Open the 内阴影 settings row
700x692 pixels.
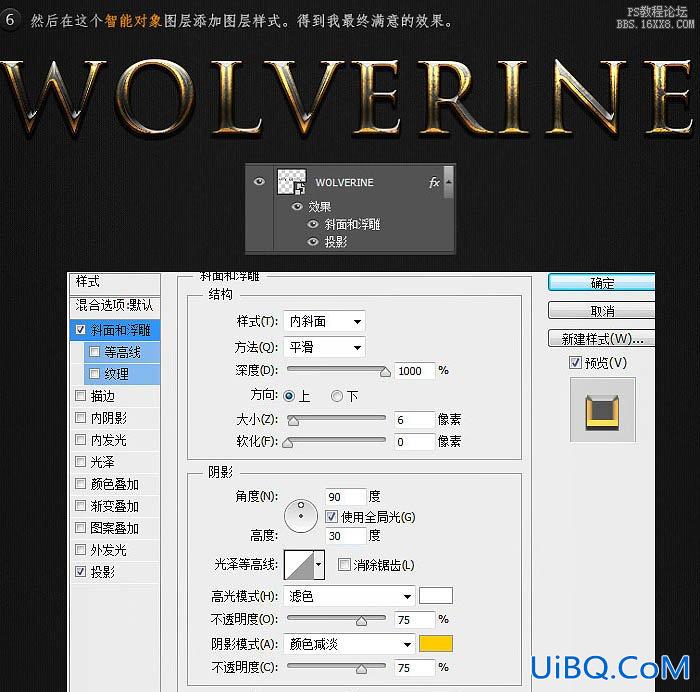pyautogui.click(x=115, y=418)
